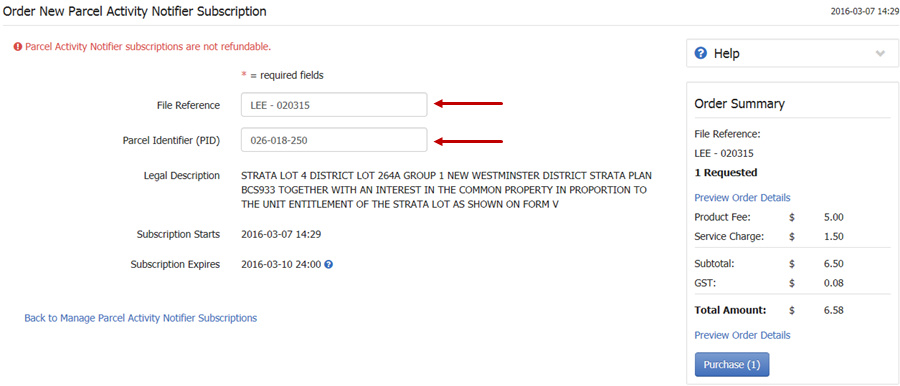The width and height of the screenshot is (900, 386).
Task: Open the help tooltip icon beside Subscription Expires
Action: pos(328,265)
